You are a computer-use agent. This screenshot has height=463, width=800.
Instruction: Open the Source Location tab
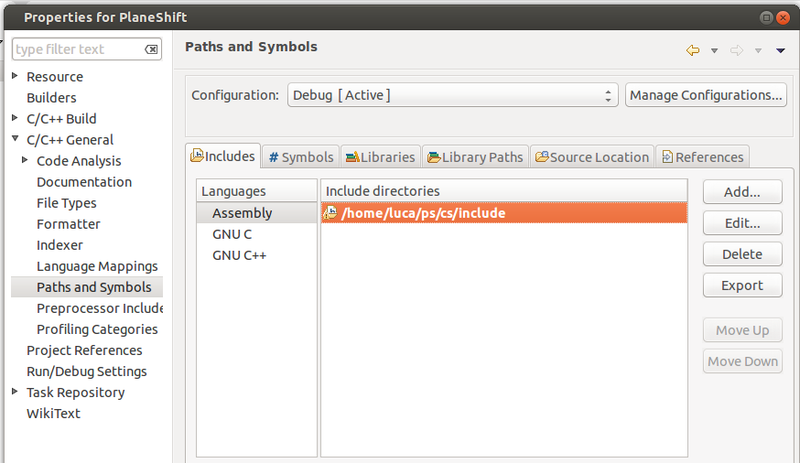591,157
